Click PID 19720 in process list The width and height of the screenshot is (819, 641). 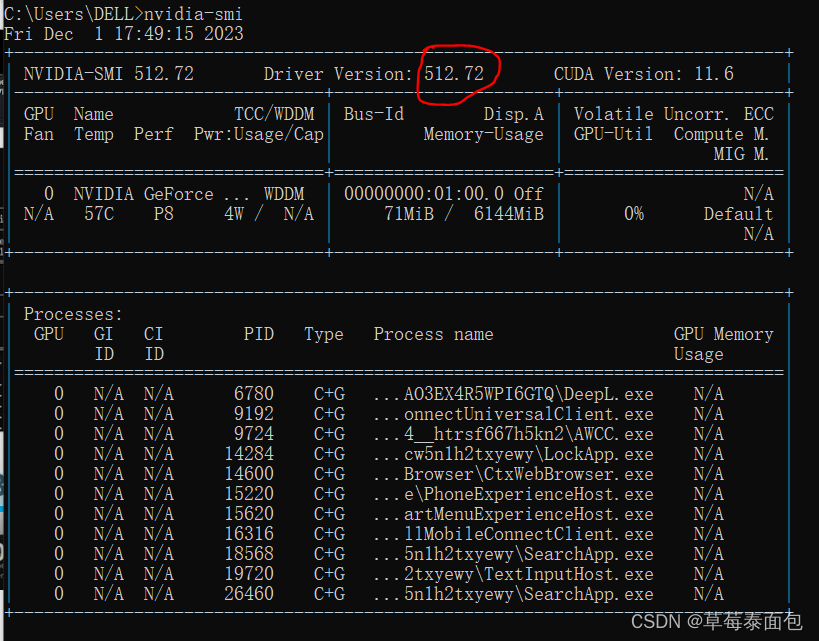pos(249,574)
